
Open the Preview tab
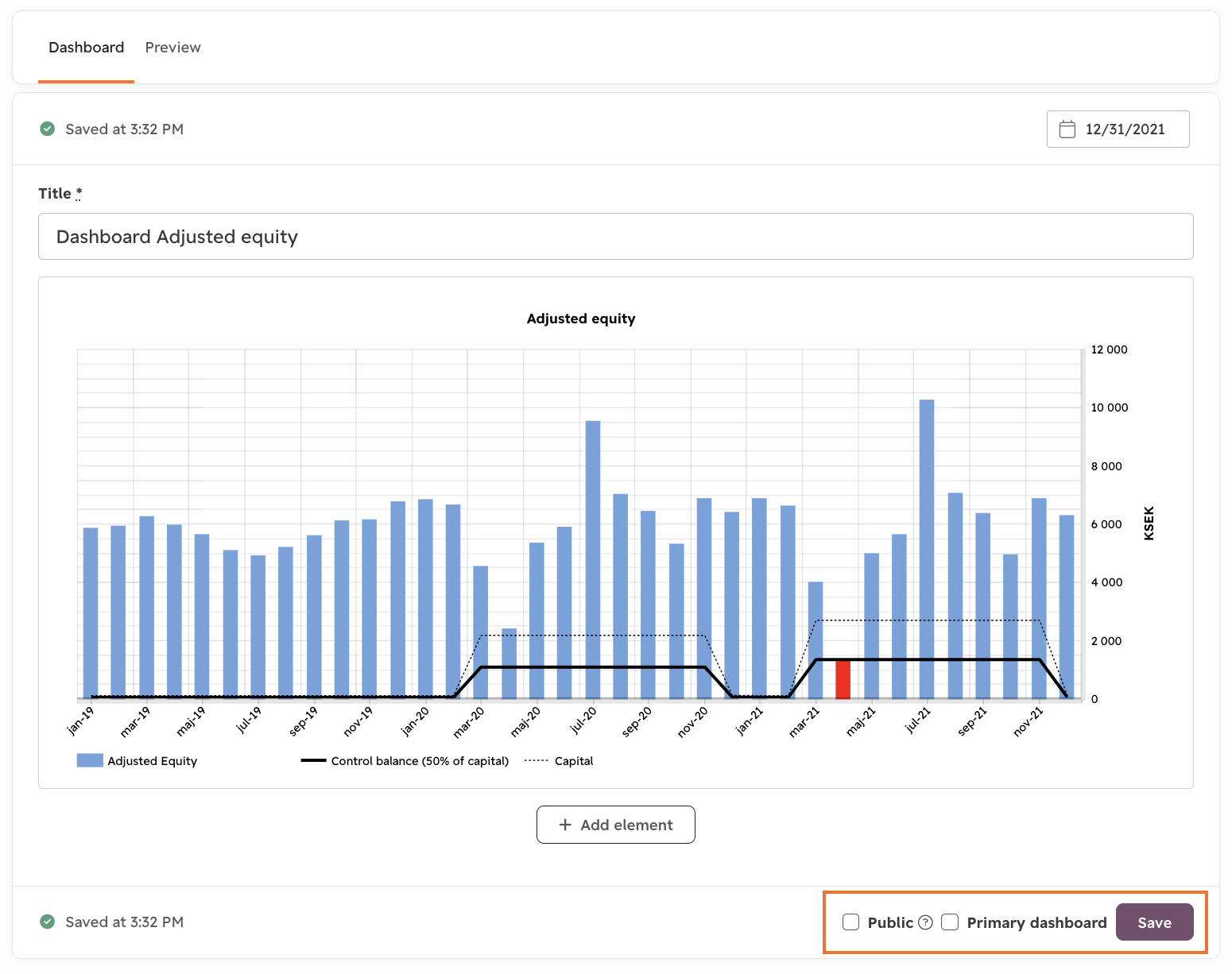(172, 48)
